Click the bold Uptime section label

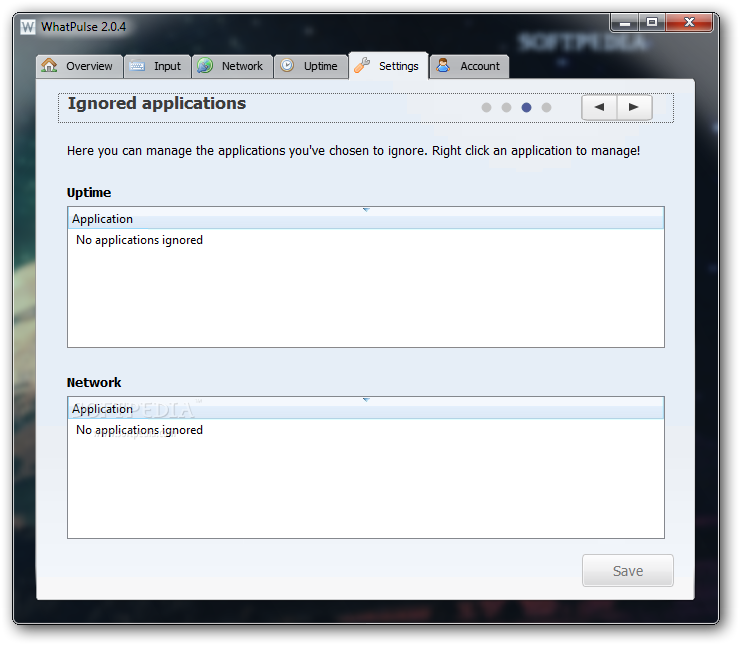tap(89, 193)
